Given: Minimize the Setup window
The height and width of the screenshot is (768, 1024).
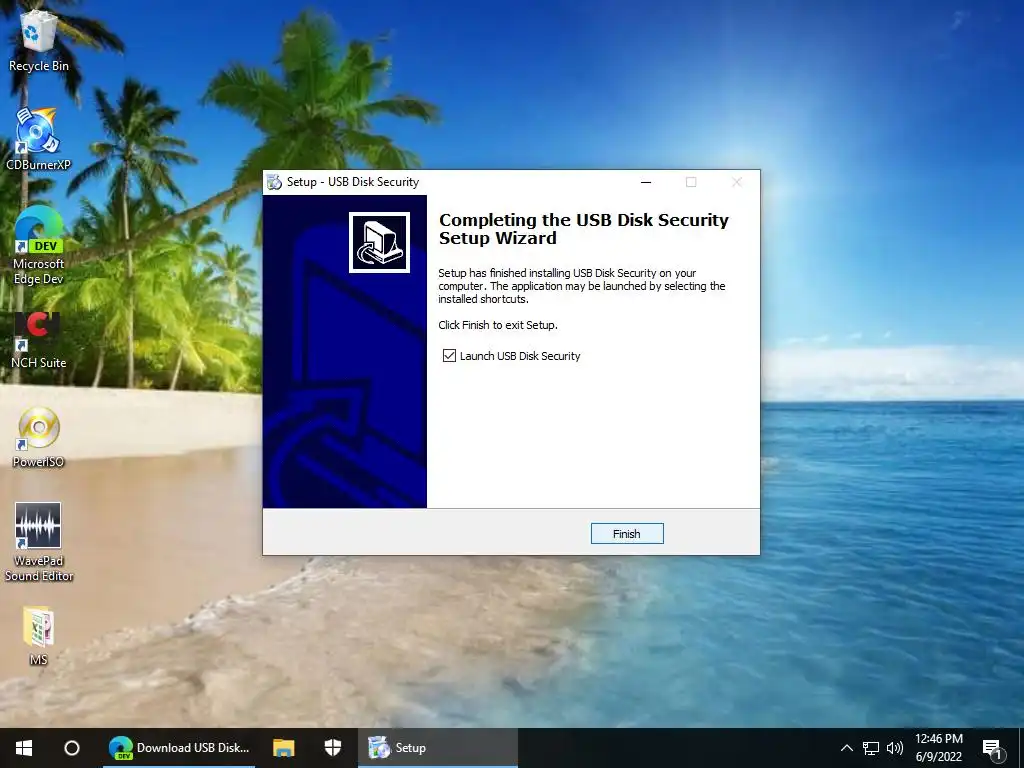Looking at the screenshot, I should tap(646, 182).
